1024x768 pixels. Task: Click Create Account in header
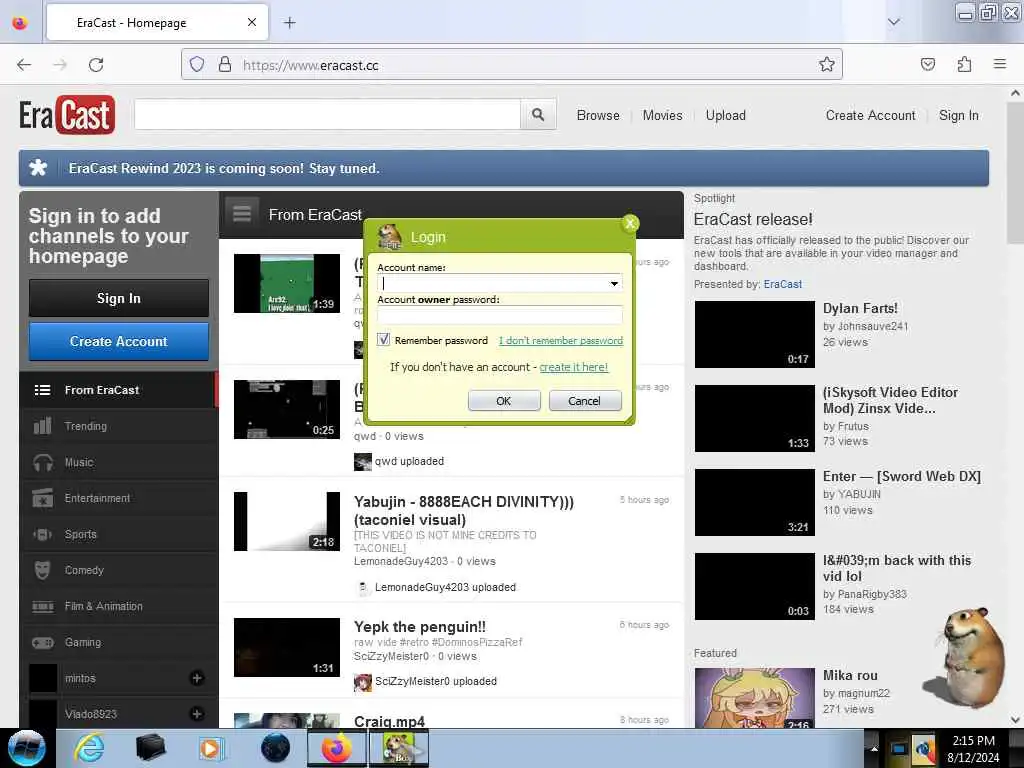(x=870, y=116)
